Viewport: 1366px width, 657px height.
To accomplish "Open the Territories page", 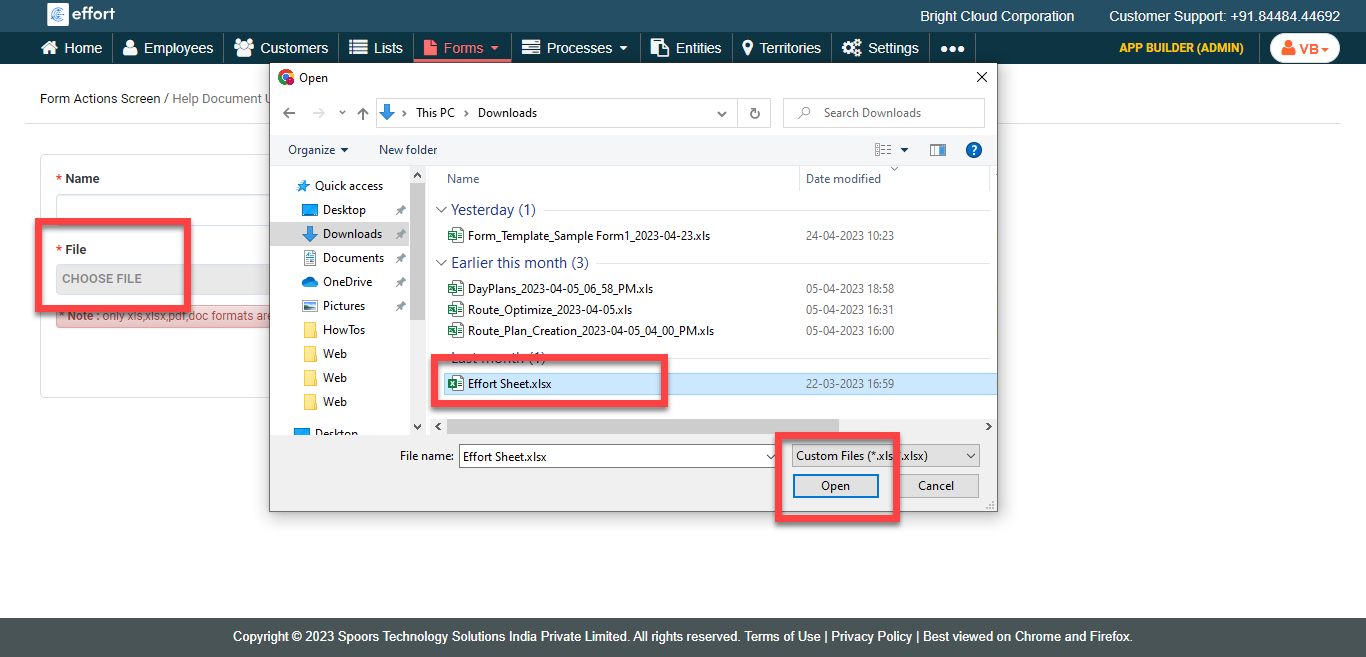I will coord(781,48).
